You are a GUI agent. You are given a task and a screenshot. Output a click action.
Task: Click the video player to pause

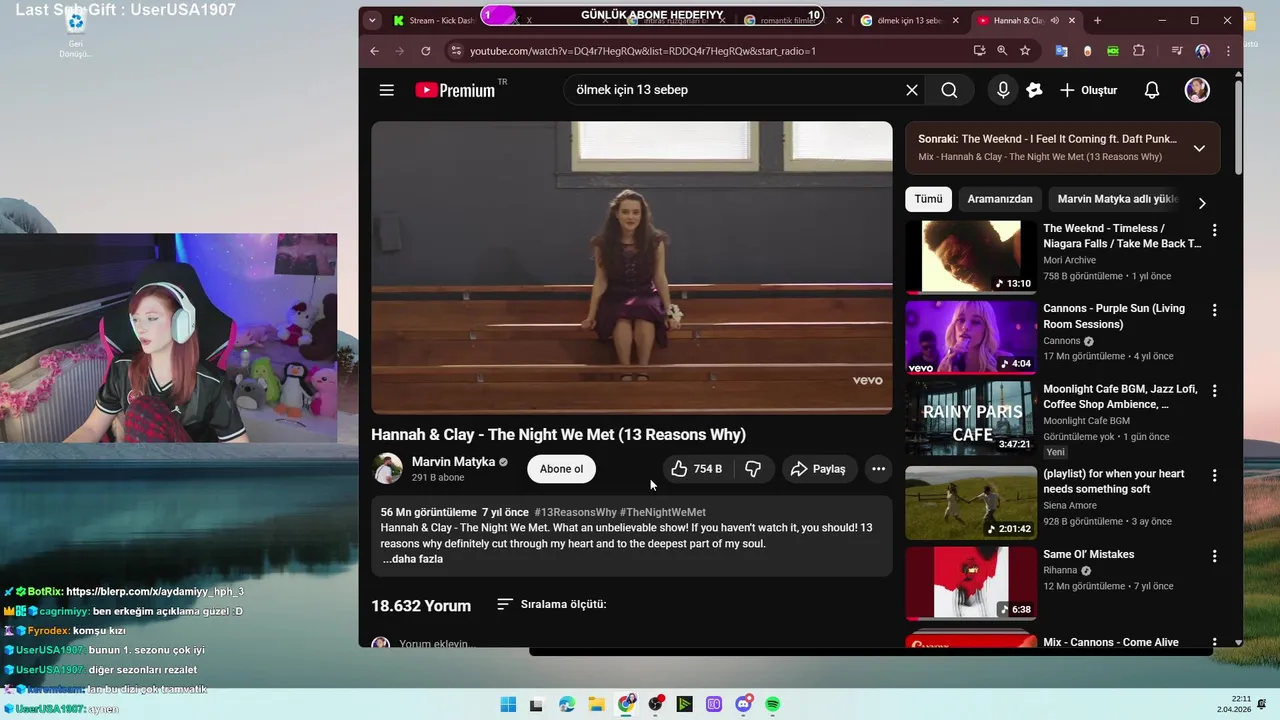pyautogui.click(x=632, y=267)
